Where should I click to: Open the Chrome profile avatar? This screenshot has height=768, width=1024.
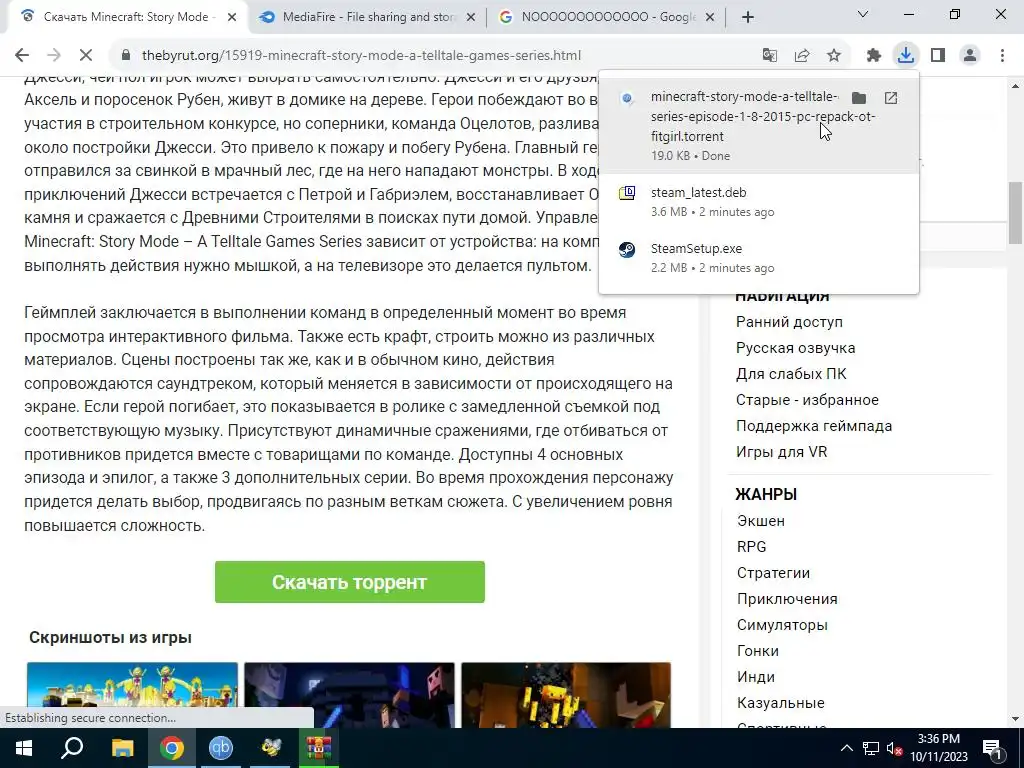970,56
